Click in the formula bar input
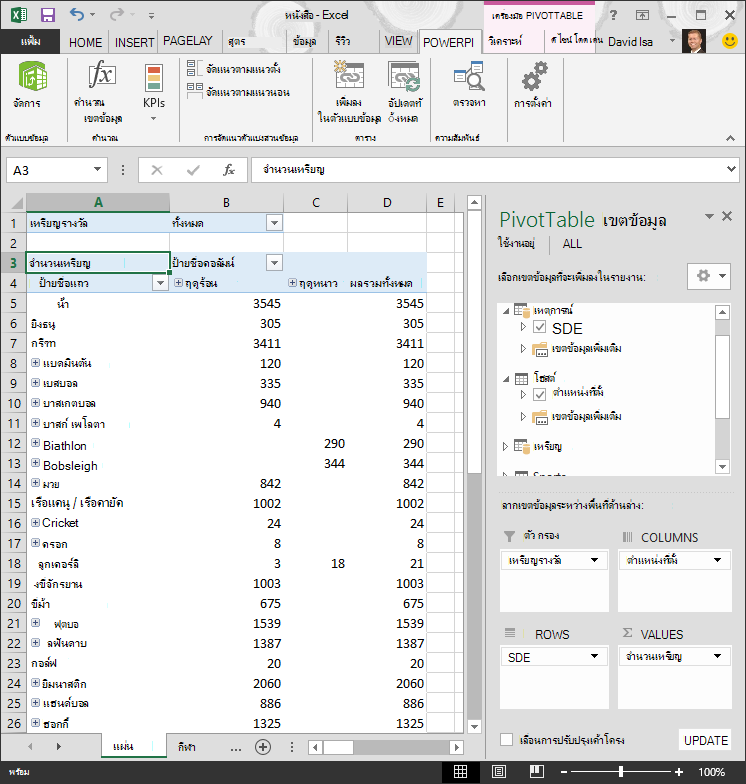 pos(495,170)
